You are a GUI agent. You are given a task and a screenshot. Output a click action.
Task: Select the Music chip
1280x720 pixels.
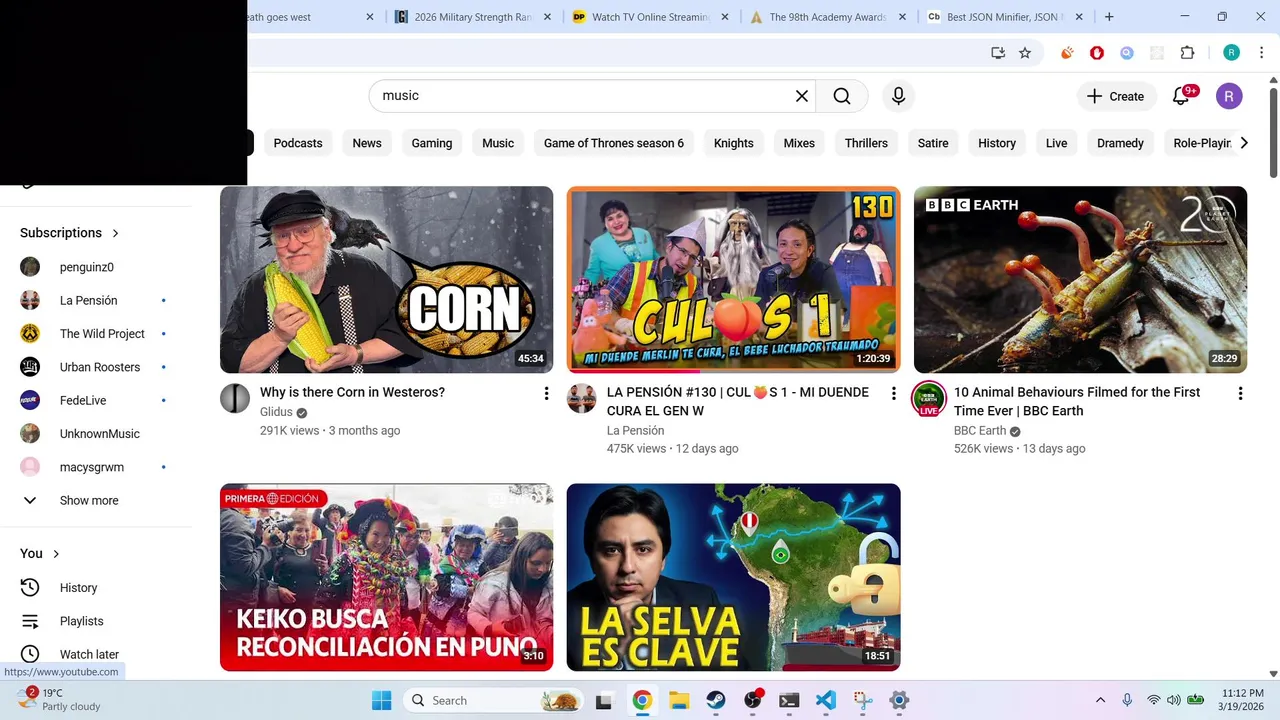498,143
